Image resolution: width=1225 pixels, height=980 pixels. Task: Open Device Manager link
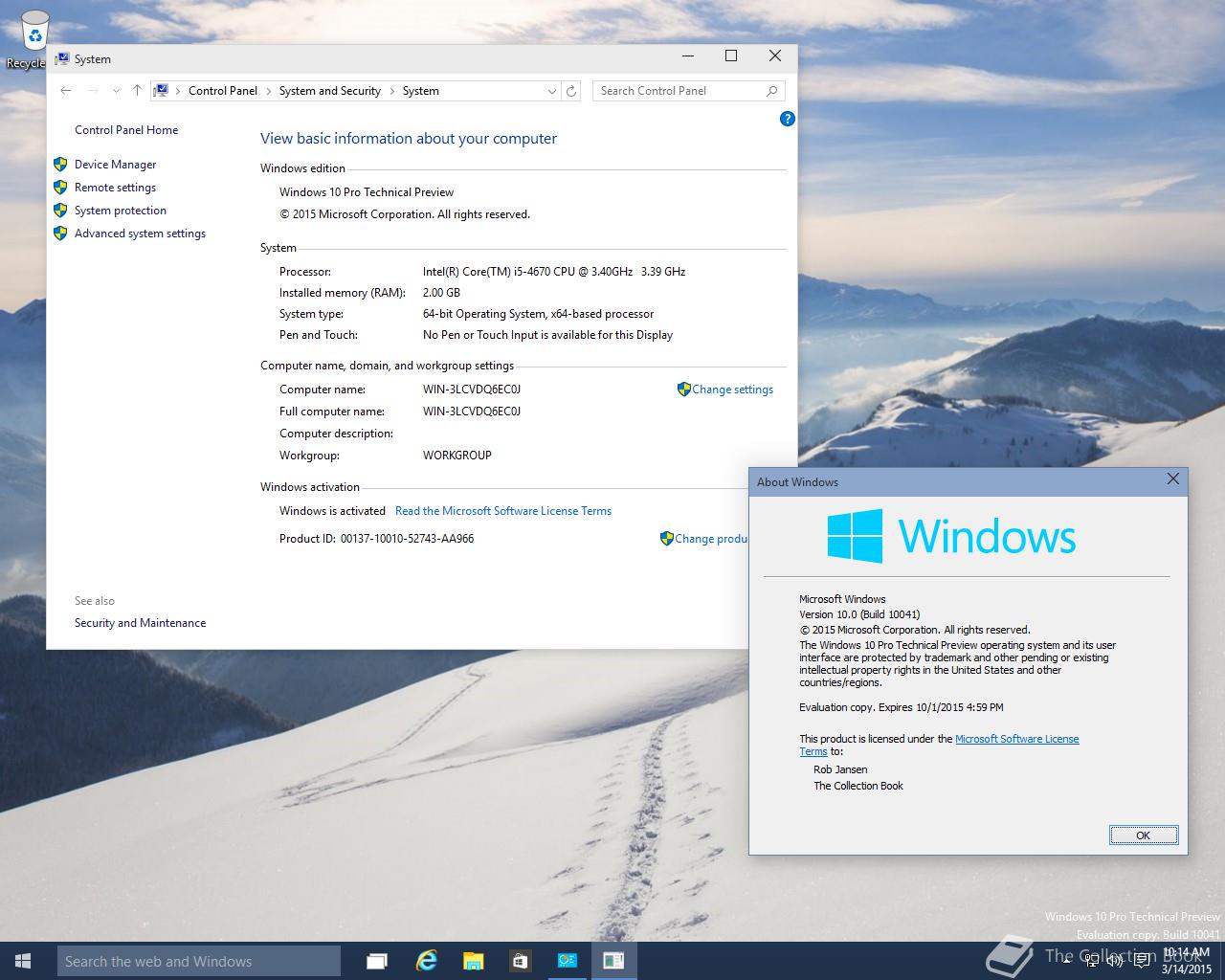[115, 165]
